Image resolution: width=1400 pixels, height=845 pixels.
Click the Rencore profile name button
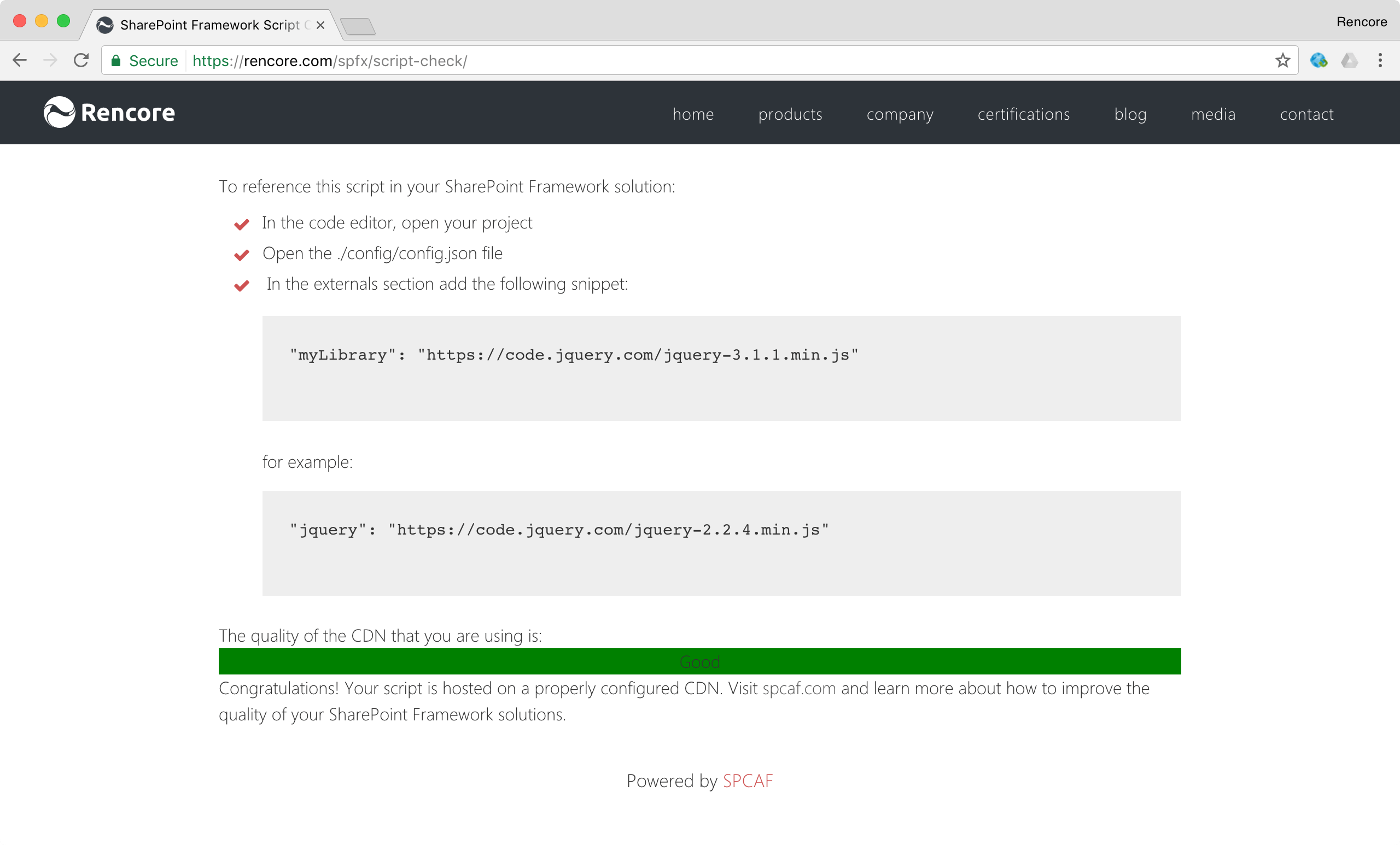[1361, 21]
